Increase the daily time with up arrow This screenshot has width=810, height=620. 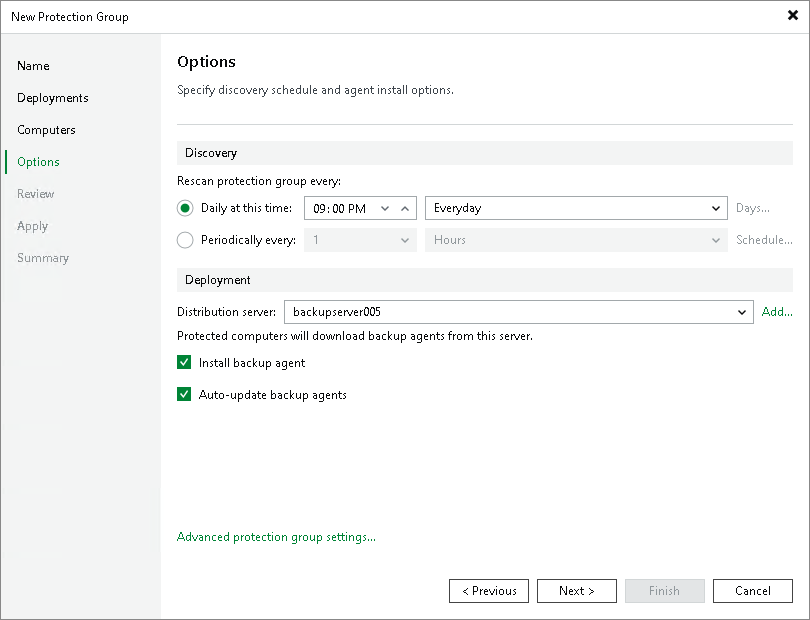[405, 208]
